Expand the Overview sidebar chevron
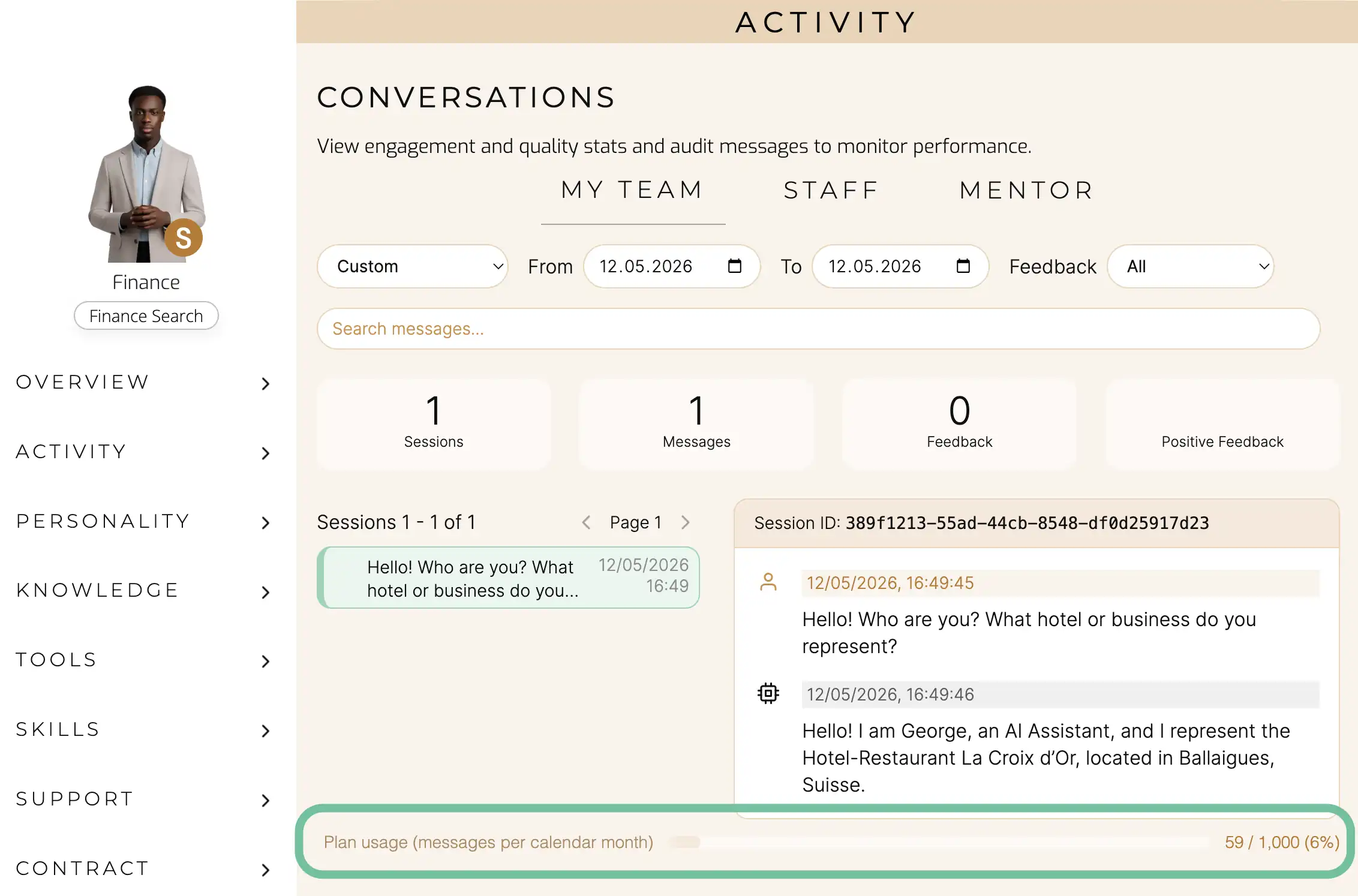Screen dimensions: 1358x896 (x=266, y=384)
